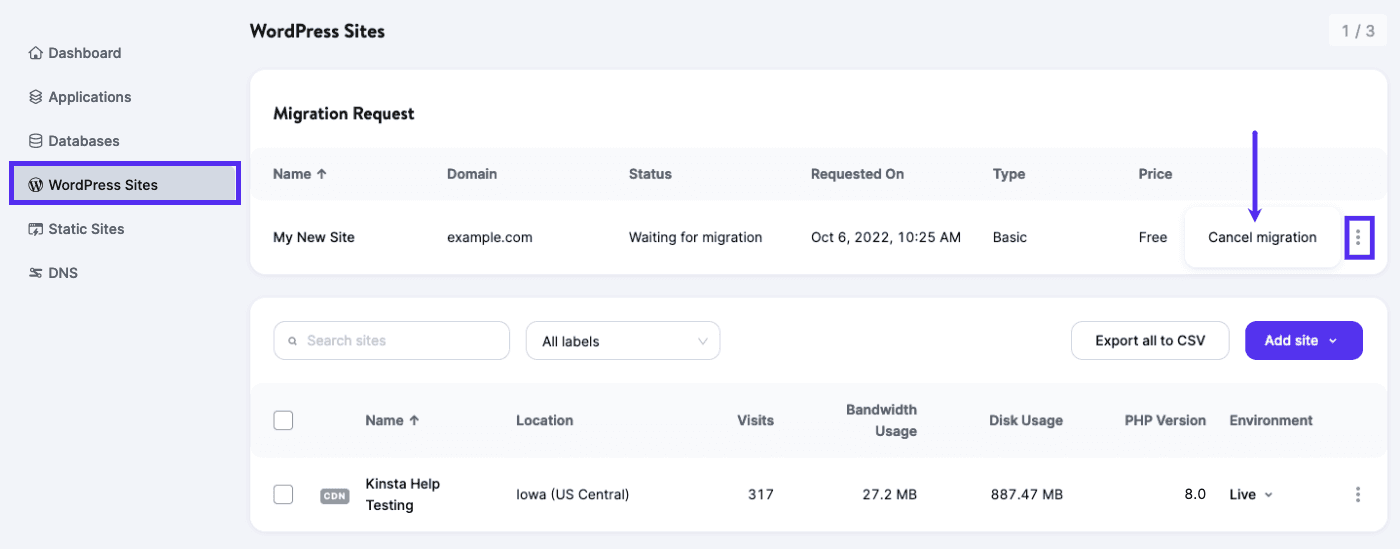Click the DNS icon in sidebar
This screenshot has height=549, width=1400.
pyautogui.click(x=36, y=273)
